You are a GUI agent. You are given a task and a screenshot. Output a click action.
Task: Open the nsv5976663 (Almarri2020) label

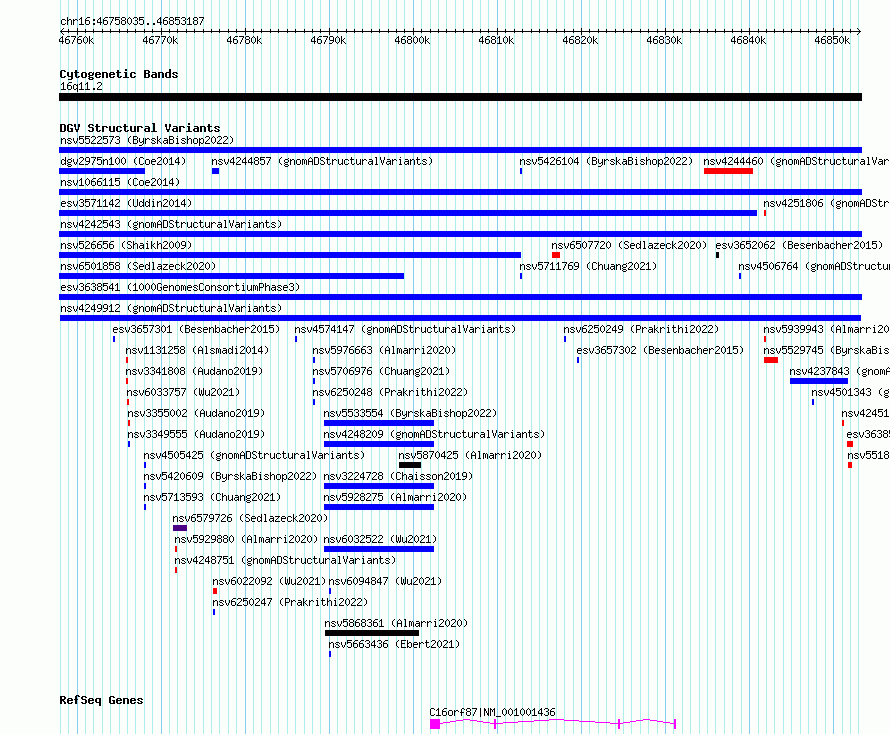click(384, 350)
